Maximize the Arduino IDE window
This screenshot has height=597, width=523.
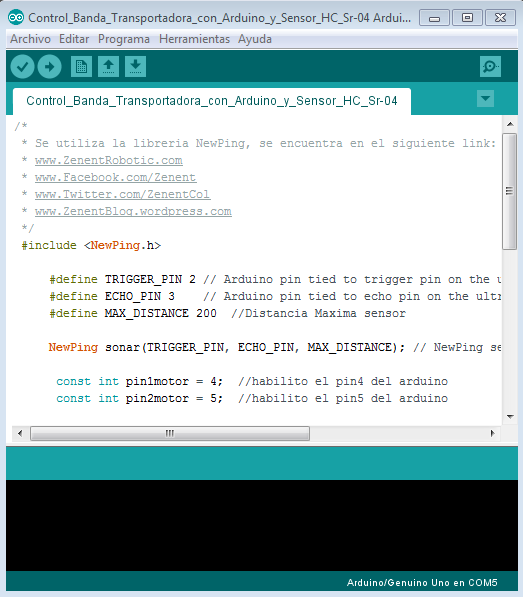click(467, 18)
